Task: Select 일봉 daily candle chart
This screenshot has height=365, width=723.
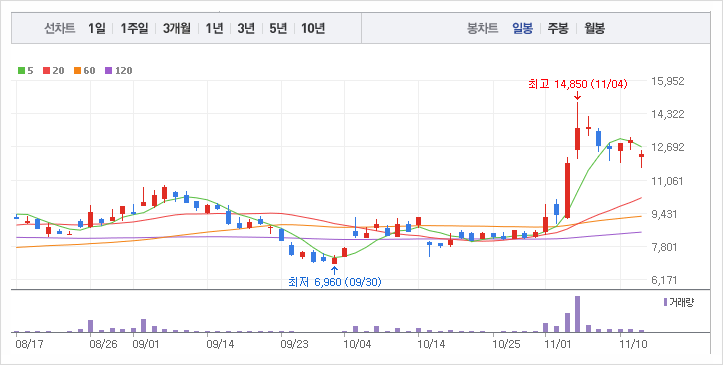Action: (x=522, y=29)
